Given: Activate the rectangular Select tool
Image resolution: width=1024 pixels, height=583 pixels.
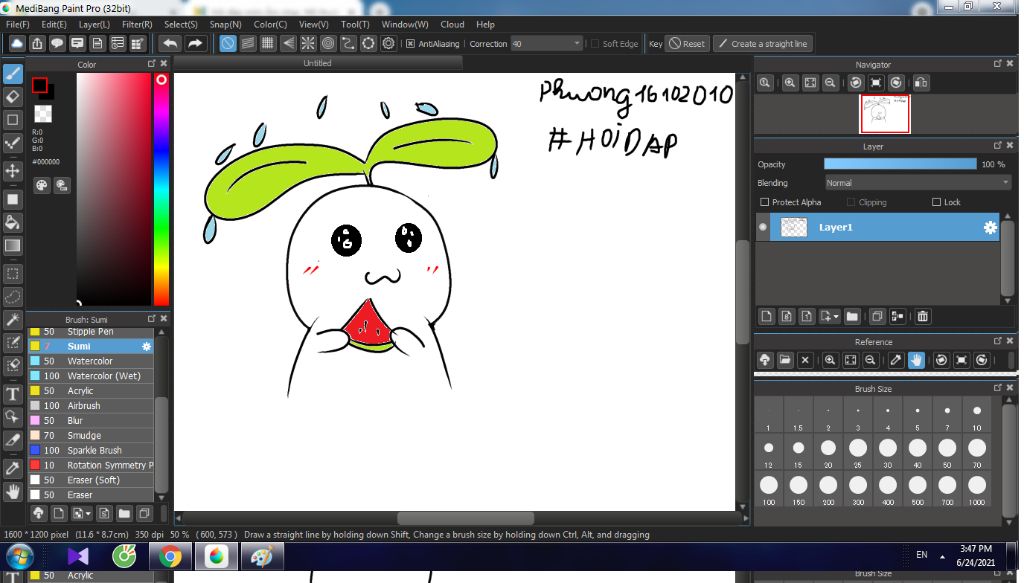Looking at the screenshot, I should coord(12,274).
